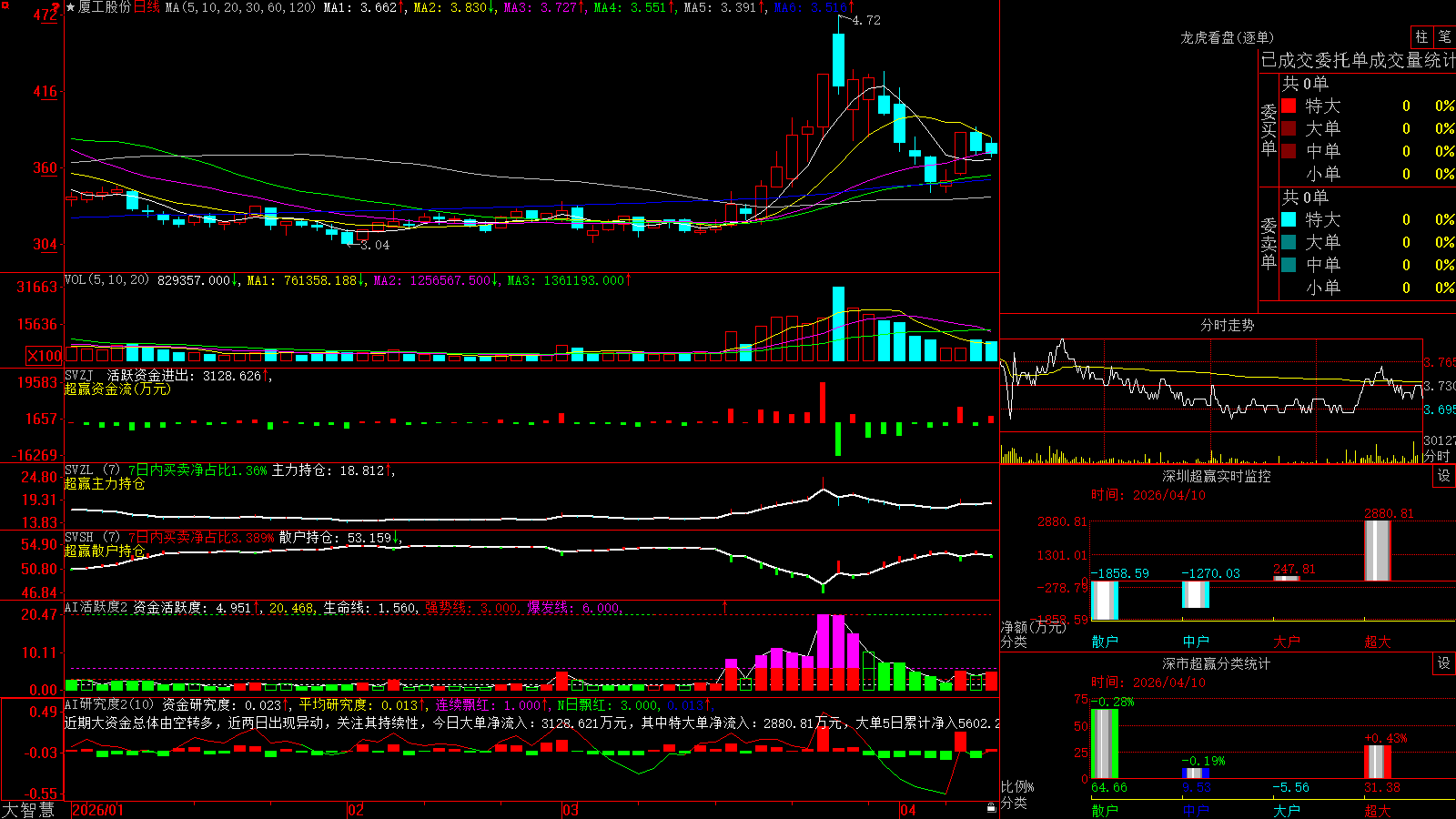Click the 主力持仓: 18.812 value
This screenshot has width=1456, height=819.
tap(328, 470)
